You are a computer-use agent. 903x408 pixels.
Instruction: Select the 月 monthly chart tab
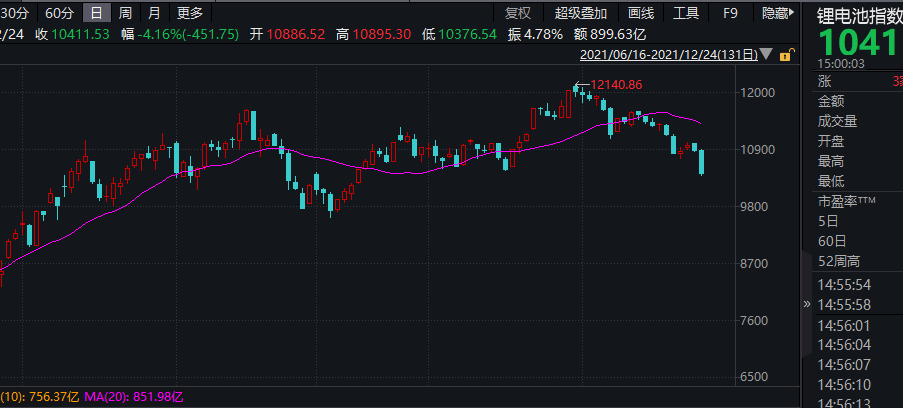153,13
